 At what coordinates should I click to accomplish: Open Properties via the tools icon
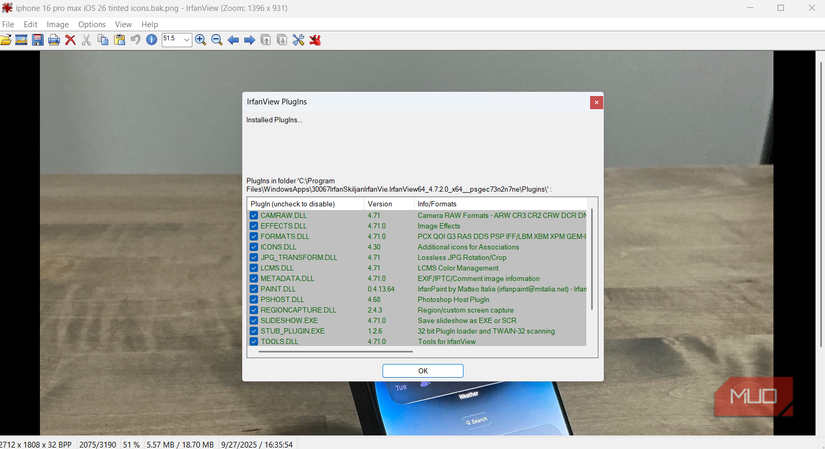298,40
